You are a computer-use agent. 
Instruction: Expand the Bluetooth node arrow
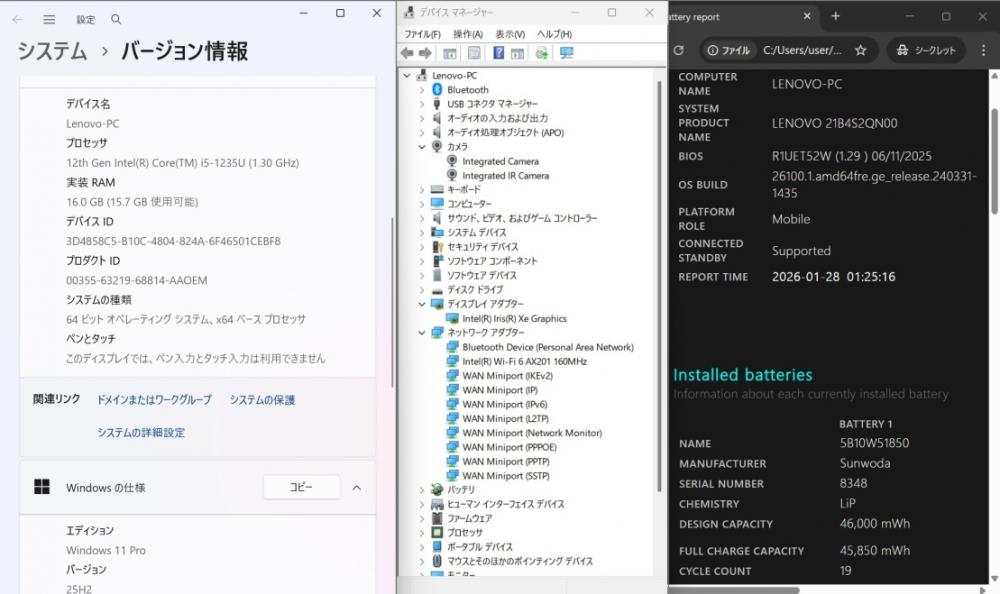point(422,90)
